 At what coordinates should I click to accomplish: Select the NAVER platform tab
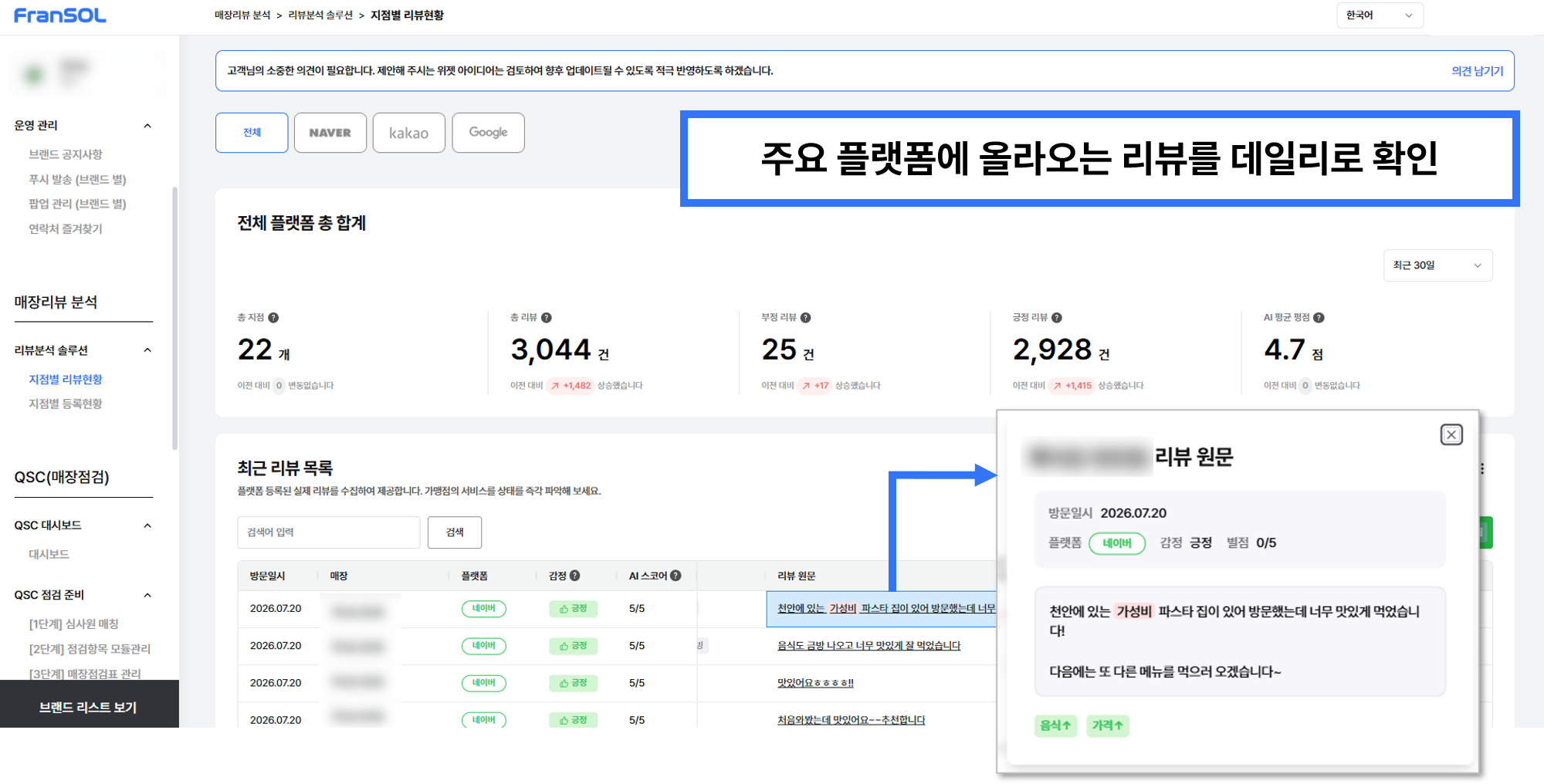[330, 133]
